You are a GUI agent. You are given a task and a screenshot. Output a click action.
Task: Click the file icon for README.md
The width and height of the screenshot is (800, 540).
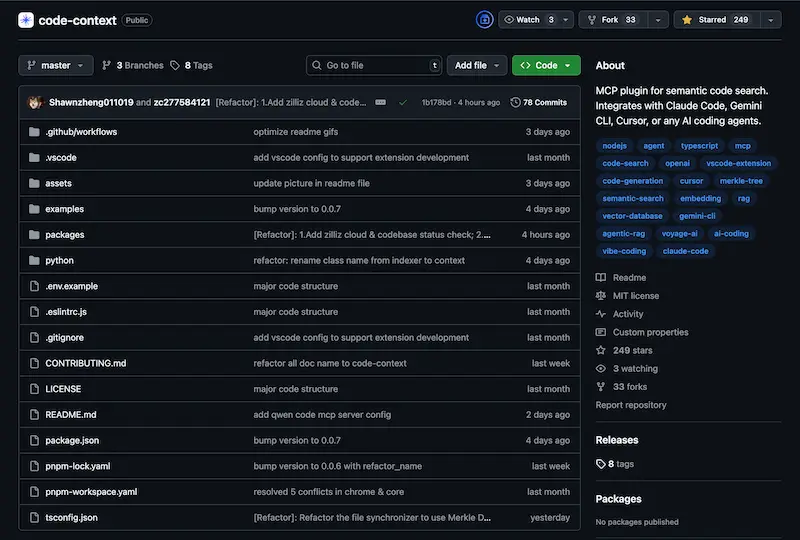(34, 414)
